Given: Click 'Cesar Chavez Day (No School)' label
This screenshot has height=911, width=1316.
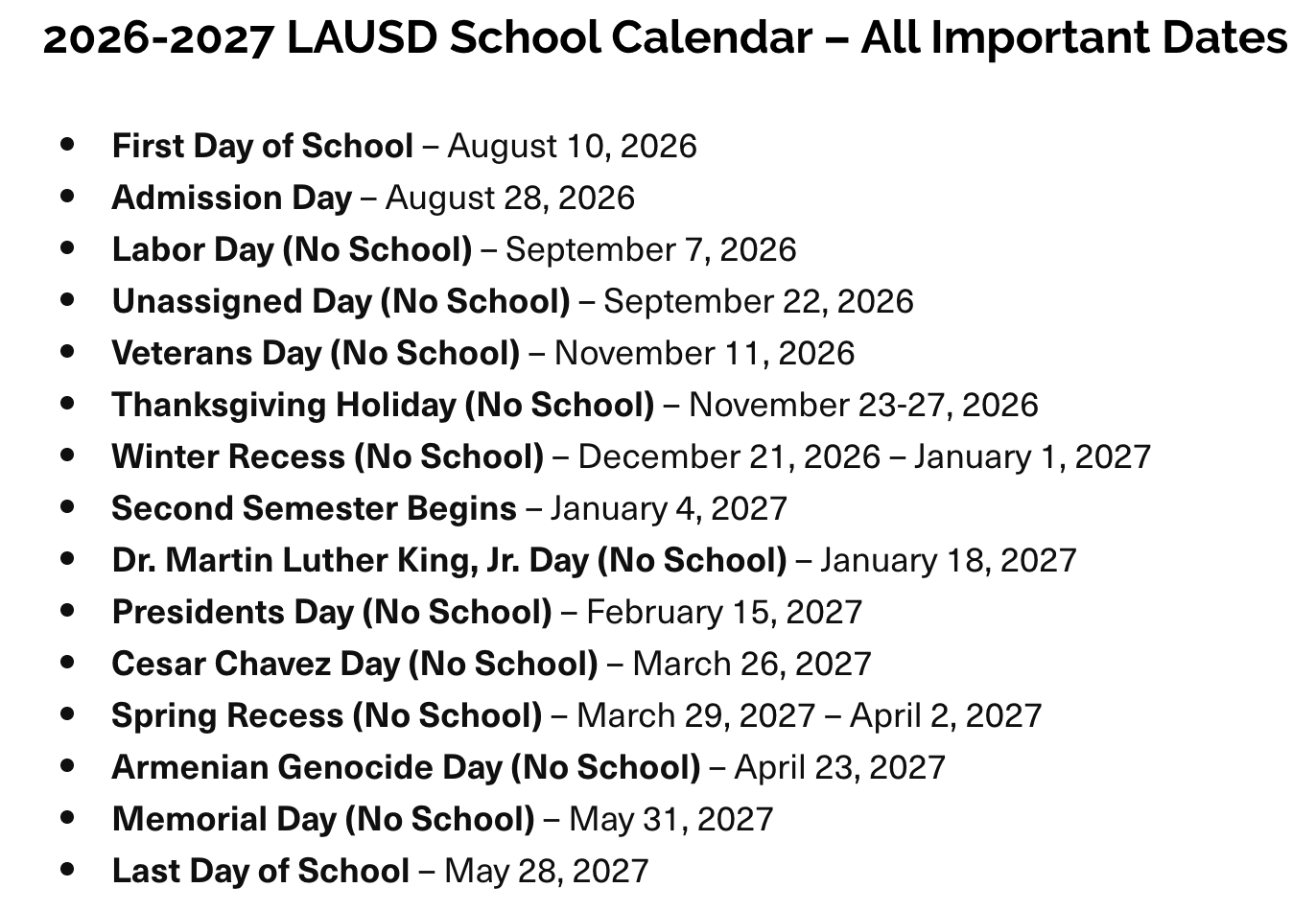Looking at the screenshot, I should coord(354,664).
